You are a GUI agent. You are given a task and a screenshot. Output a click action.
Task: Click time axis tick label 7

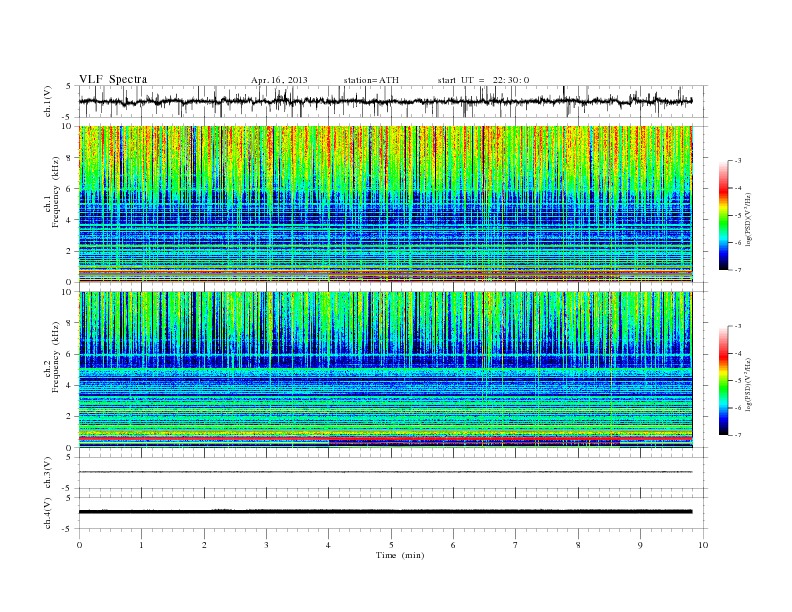516,545
